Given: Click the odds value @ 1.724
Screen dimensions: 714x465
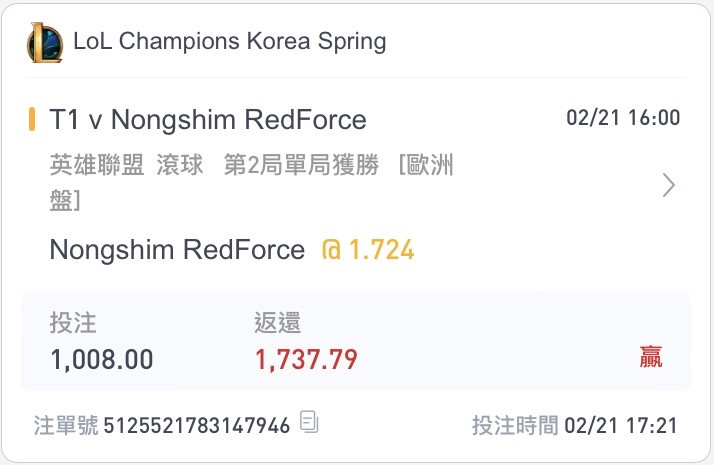Looking at the screenshot, I should pyautogui.click(x=368, y=250).
